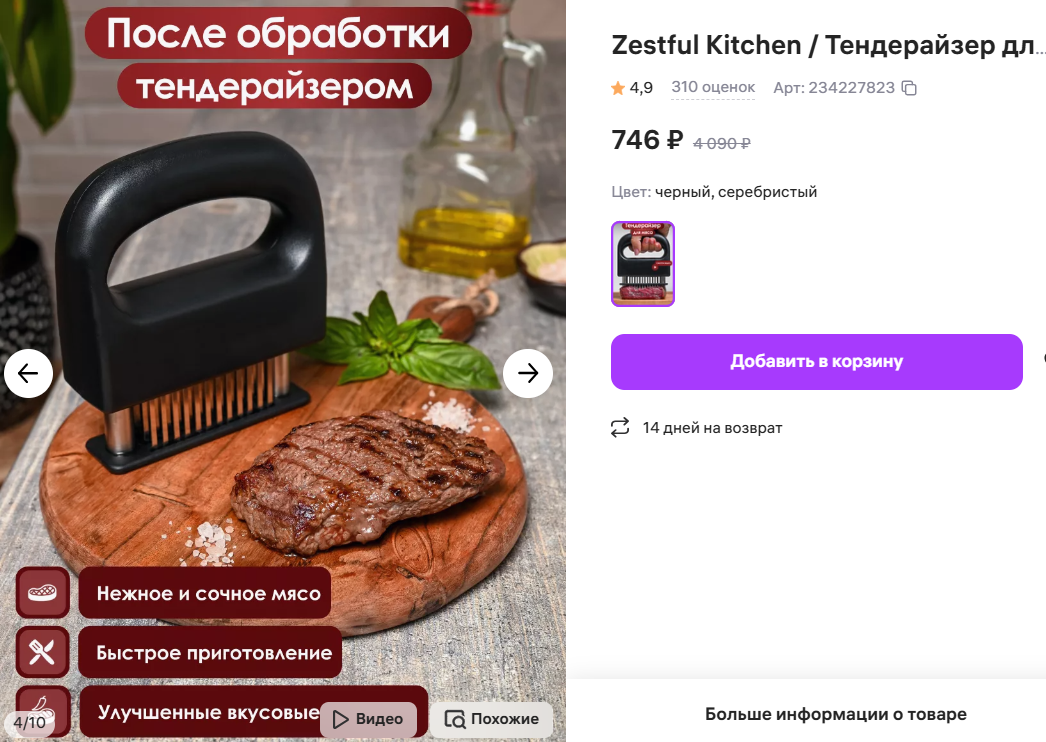This screenshot has width=1046, height=742.
Task: Click the 746 ₽ price
Action: (647, 140)
